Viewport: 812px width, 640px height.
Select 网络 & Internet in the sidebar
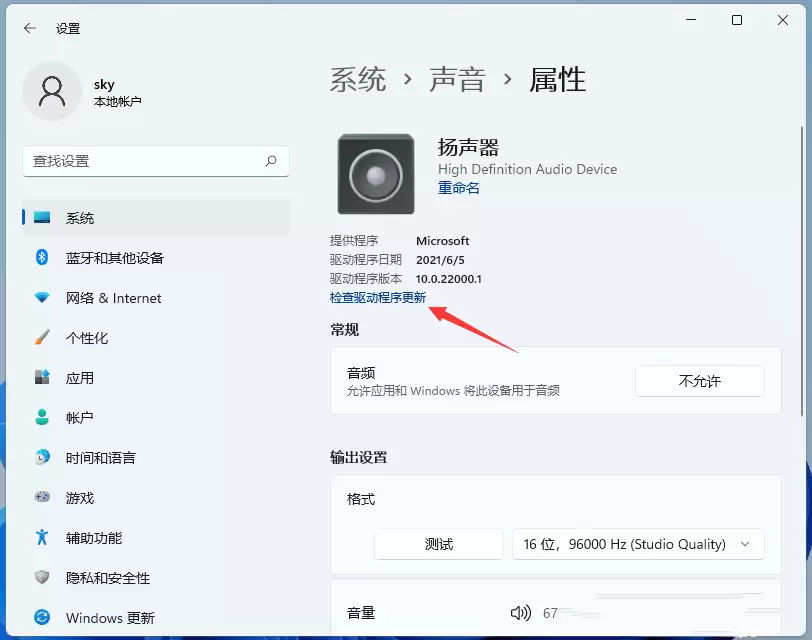(97, 298)
